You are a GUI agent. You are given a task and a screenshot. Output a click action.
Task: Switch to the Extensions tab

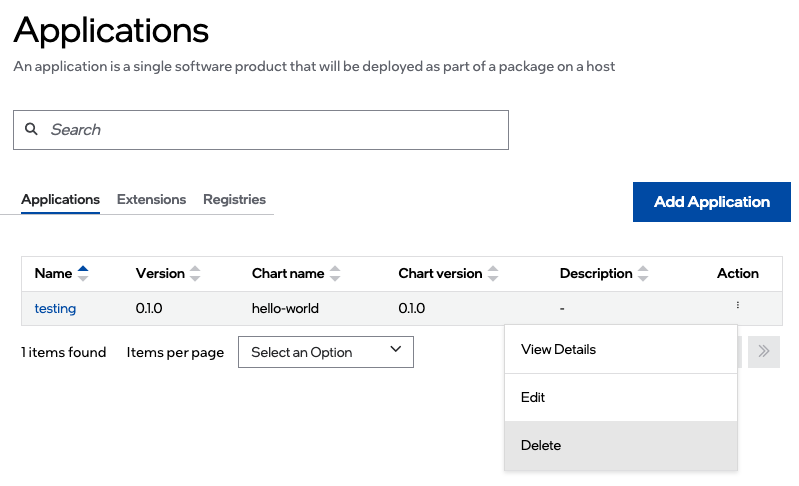pos(151,199)
